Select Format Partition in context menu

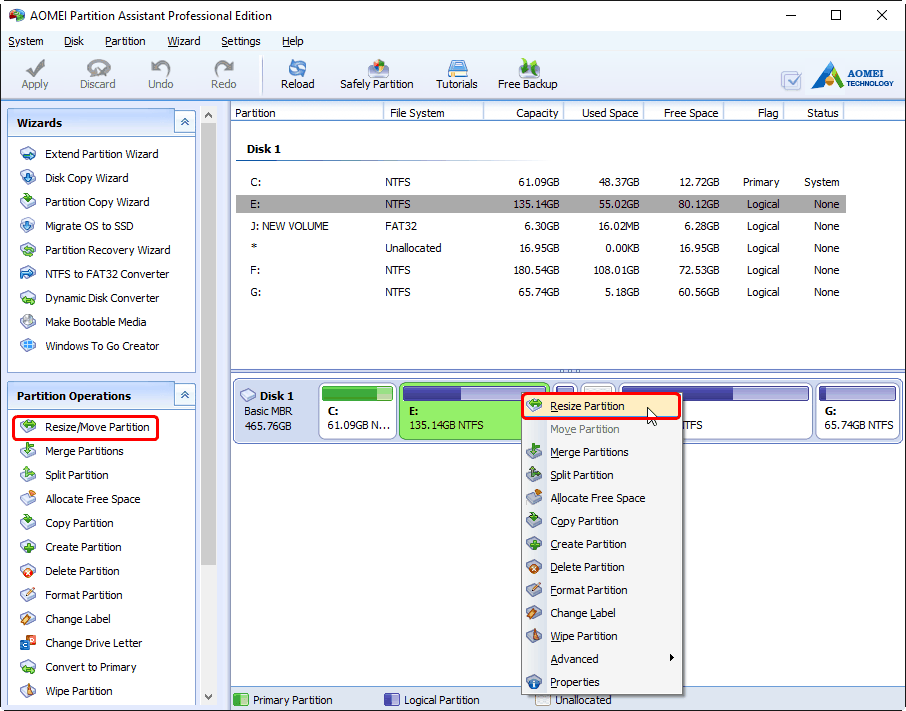[601, 590]
